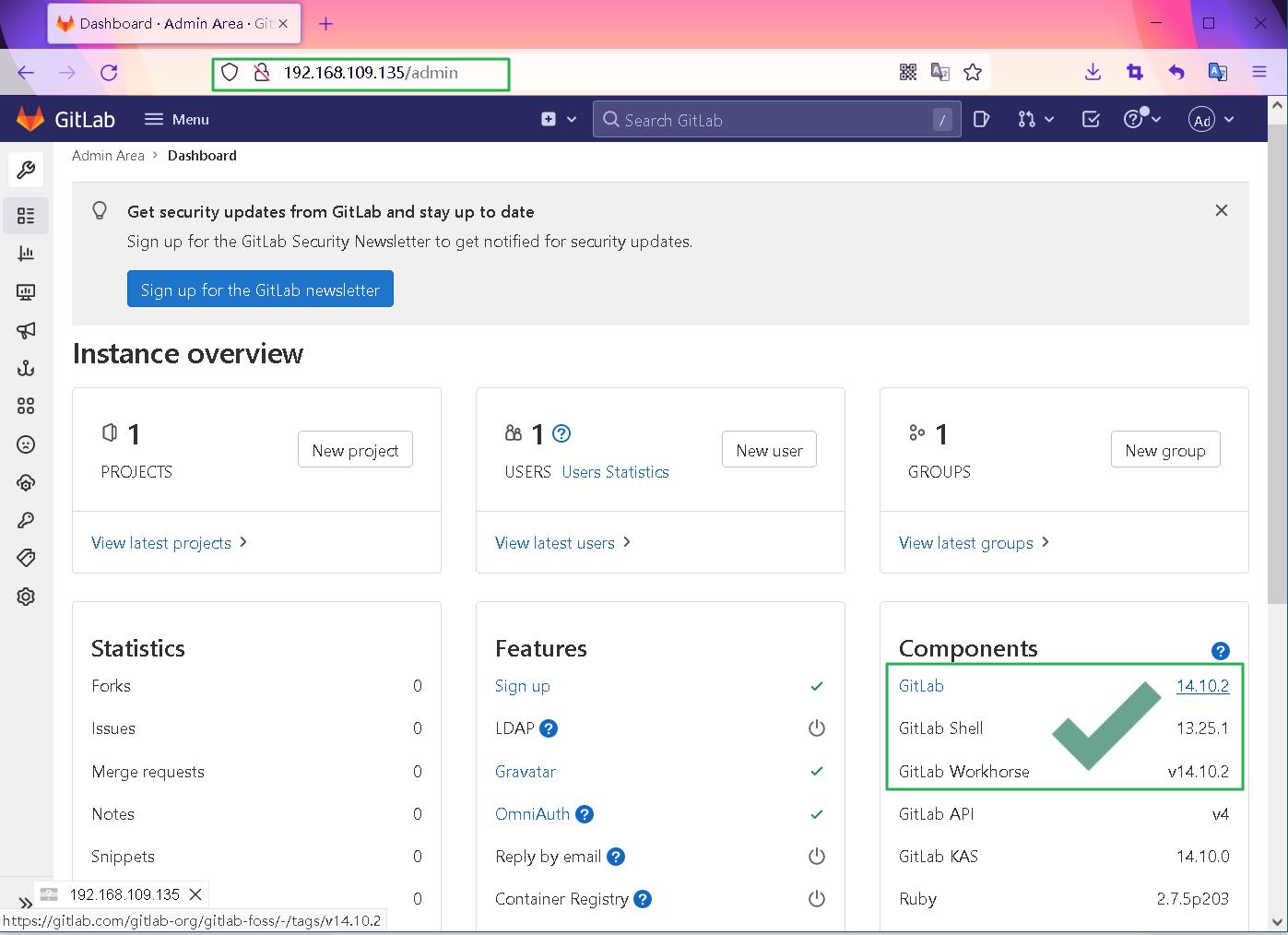Screen dimensions: 1288x935
Task: Expand the merge requests dropdown
Action: click(x=1035, y=119)
